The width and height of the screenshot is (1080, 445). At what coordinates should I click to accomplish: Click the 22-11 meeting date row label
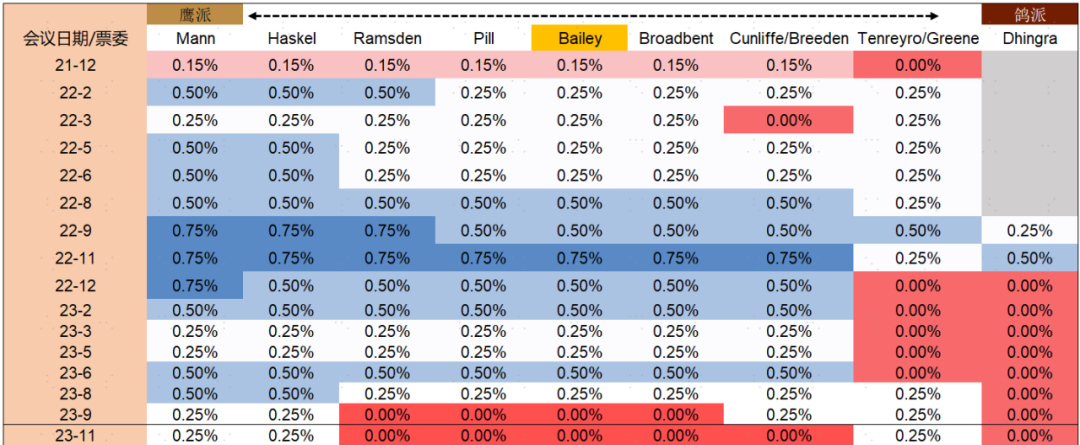coord(75,257)
